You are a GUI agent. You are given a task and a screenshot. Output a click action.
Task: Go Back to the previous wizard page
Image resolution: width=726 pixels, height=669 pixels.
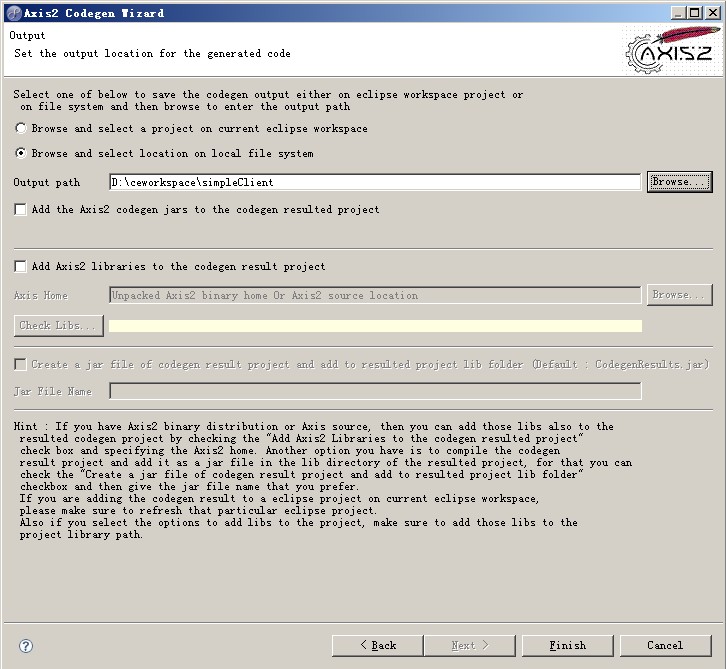coord(377,645)
